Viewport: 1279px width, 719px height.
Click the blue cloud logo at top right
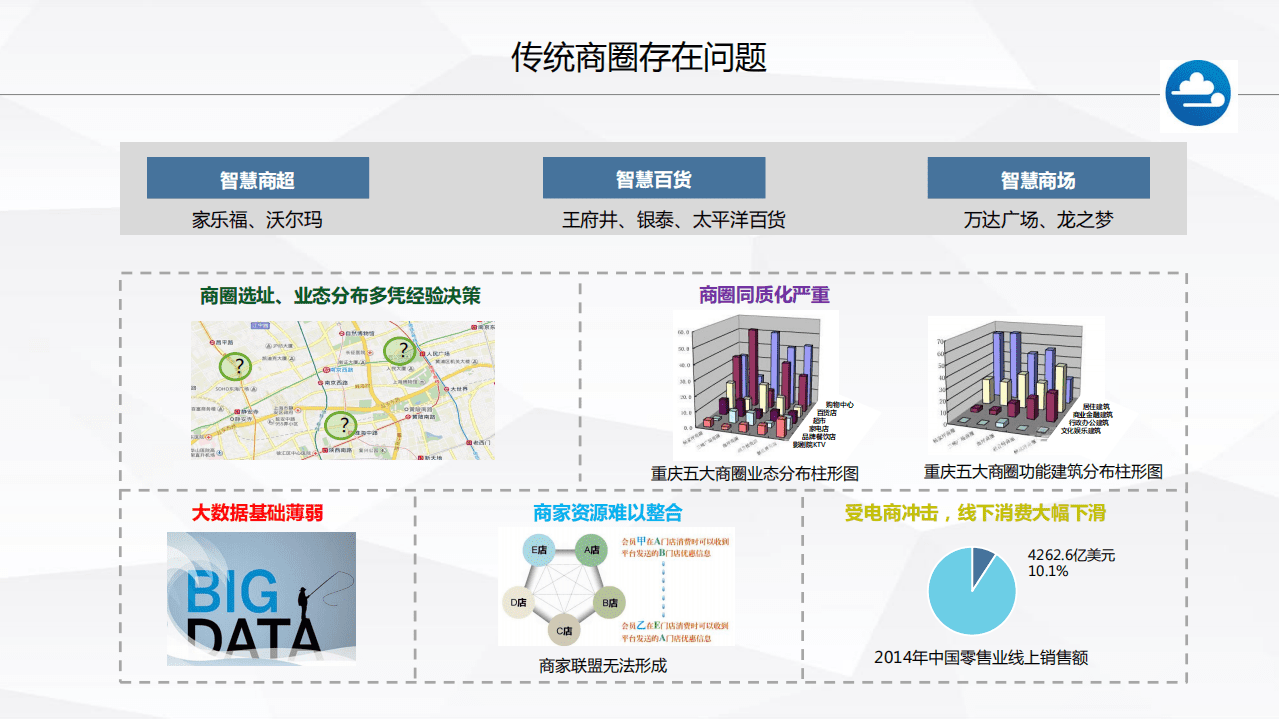1197,92
